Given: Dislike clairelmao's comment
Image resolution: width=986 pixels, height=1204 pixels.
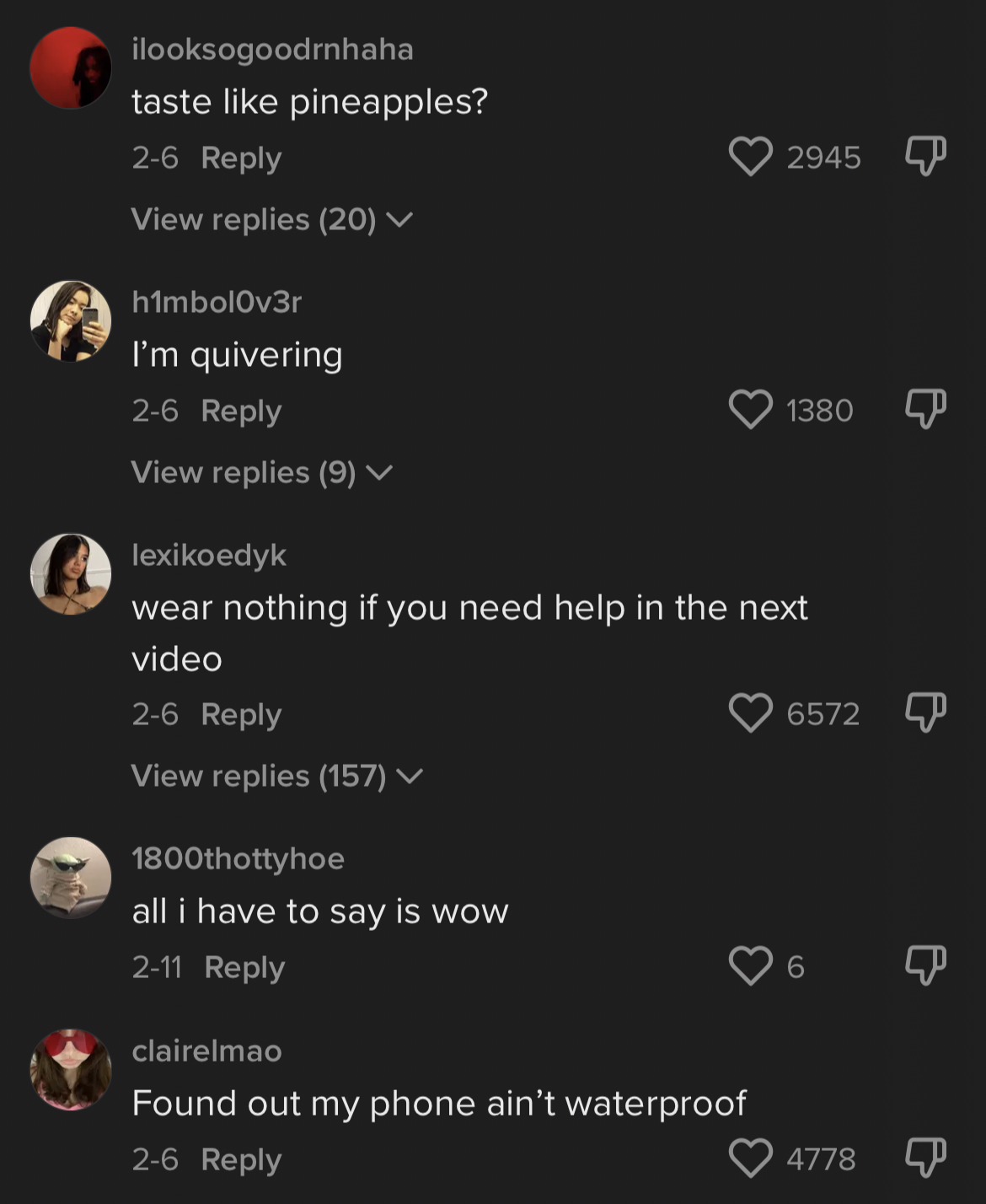Looking at the screenshot, I should tap(925, 1158).
